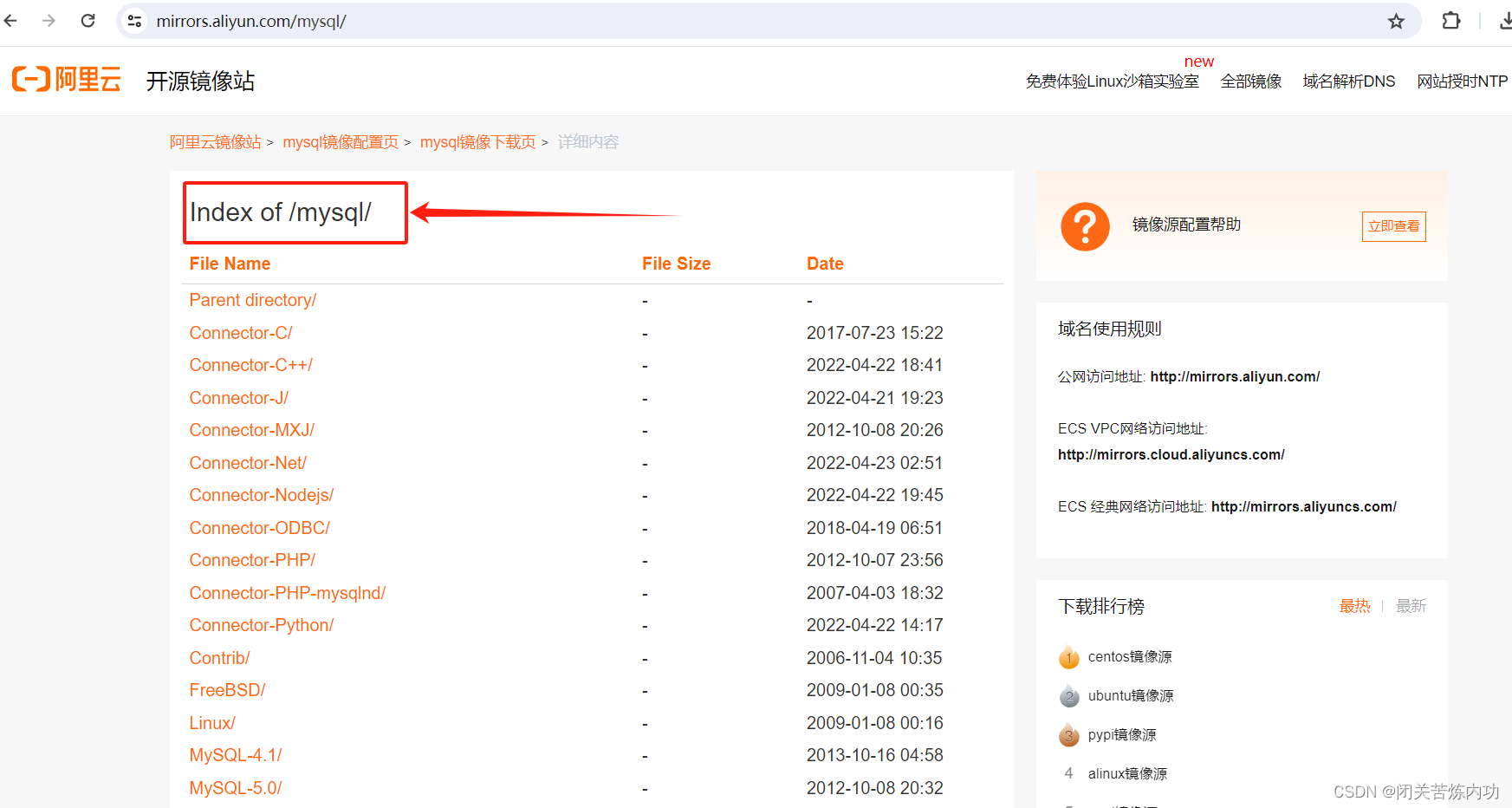Click date 2017-07-23 15:22
This screenshot has height=808, width=1512.
tap(875, 333)
